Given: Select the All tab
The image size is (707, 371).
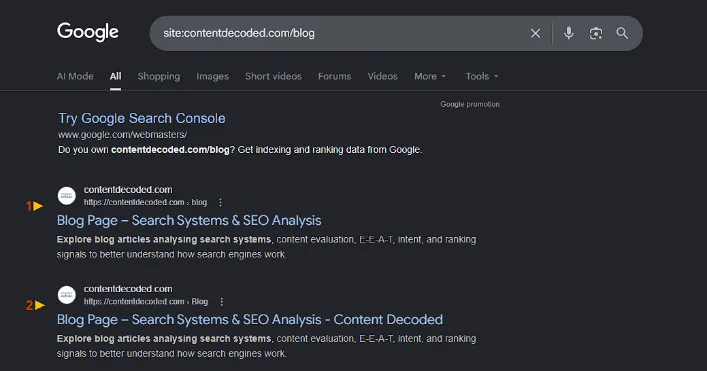Looking at the screenshot, I should (x=115, y=76).
